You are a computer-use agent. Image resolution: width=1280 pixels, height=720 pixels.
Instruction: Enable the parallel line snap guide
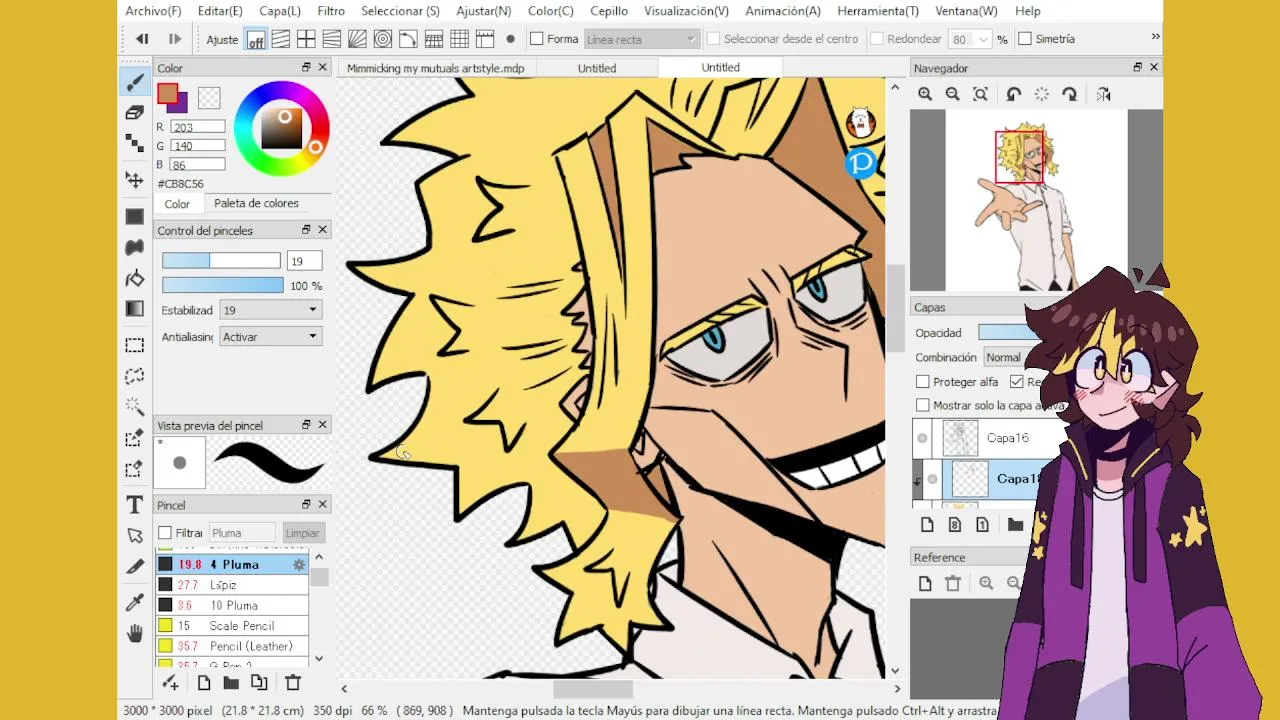coord(281,39)
